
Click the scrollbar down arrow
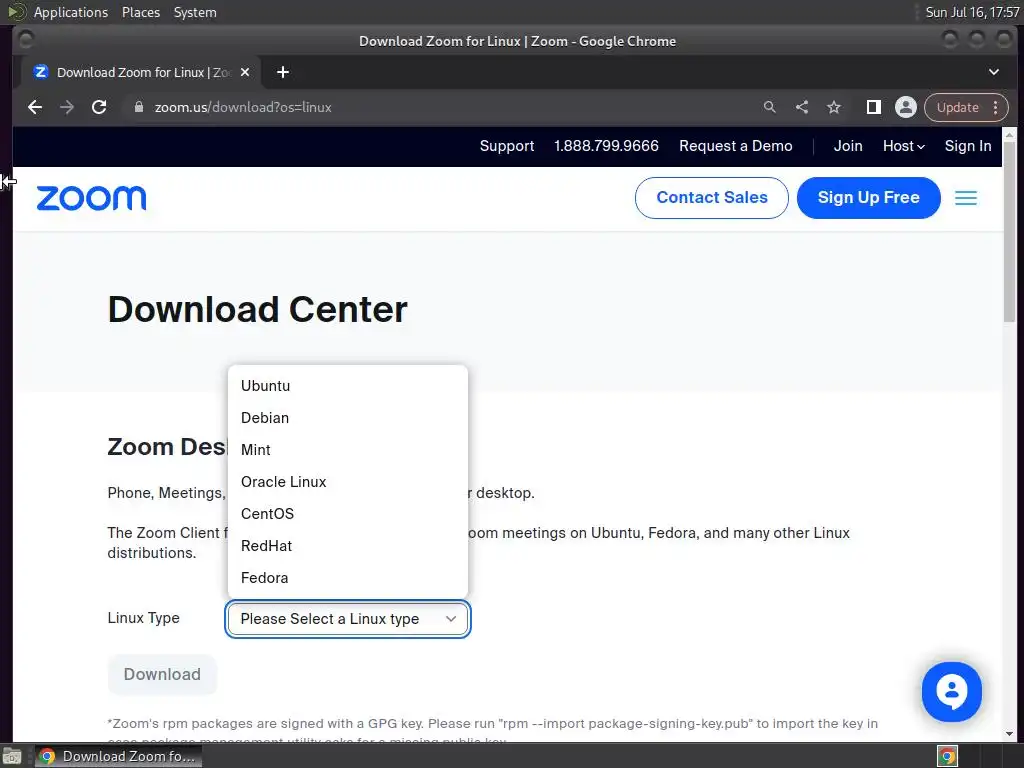1009,733
